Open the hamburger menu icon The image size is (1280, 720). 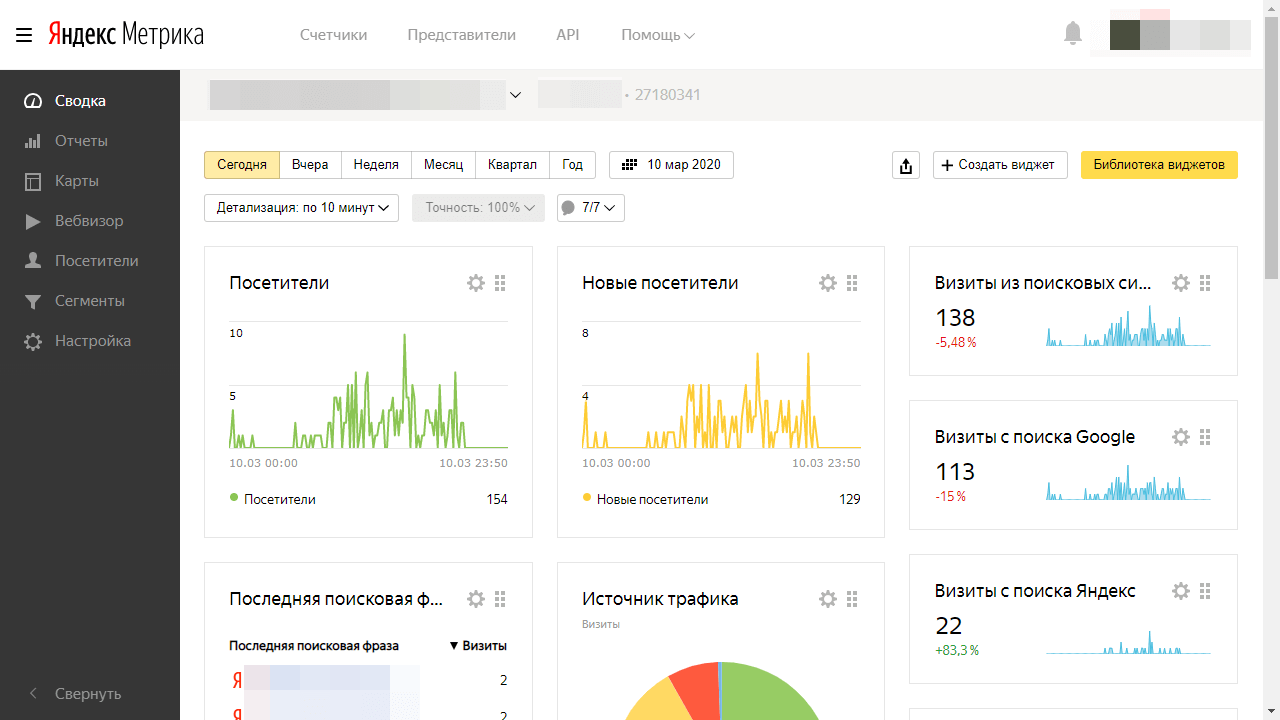click(x=24, y=35)
